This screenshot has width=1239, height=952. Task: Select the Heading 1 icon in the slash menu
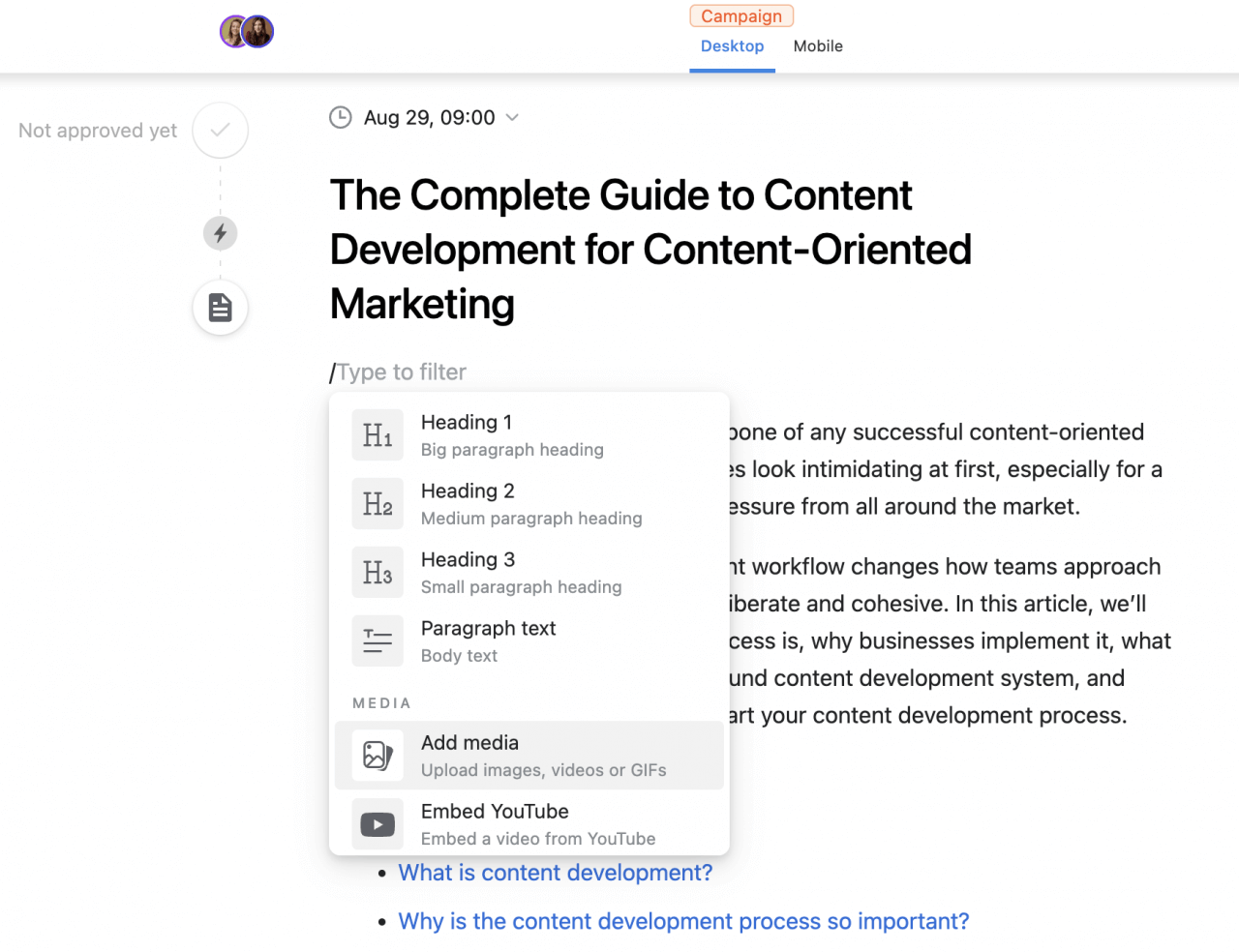click(377, 434)
